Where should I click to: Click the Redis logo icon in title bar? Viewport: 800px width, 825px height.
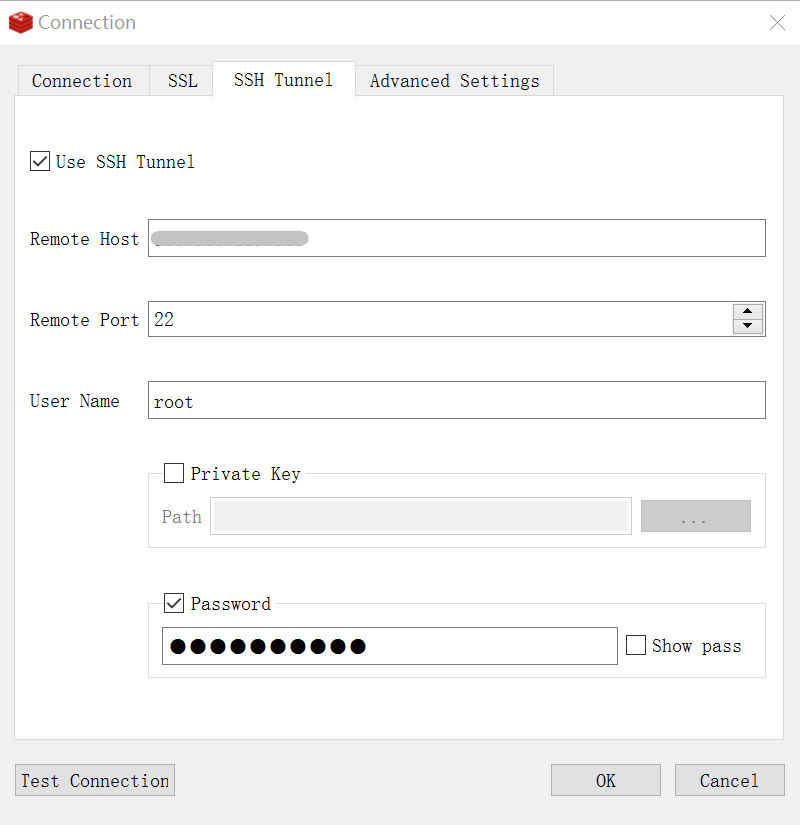tap(21, 23)
